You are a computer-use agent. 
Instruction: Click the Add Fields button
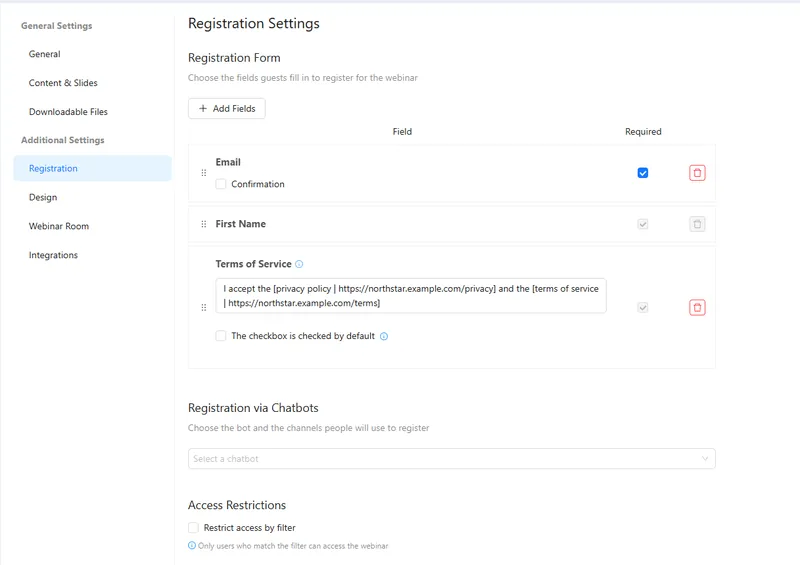[x=227, y=108]
